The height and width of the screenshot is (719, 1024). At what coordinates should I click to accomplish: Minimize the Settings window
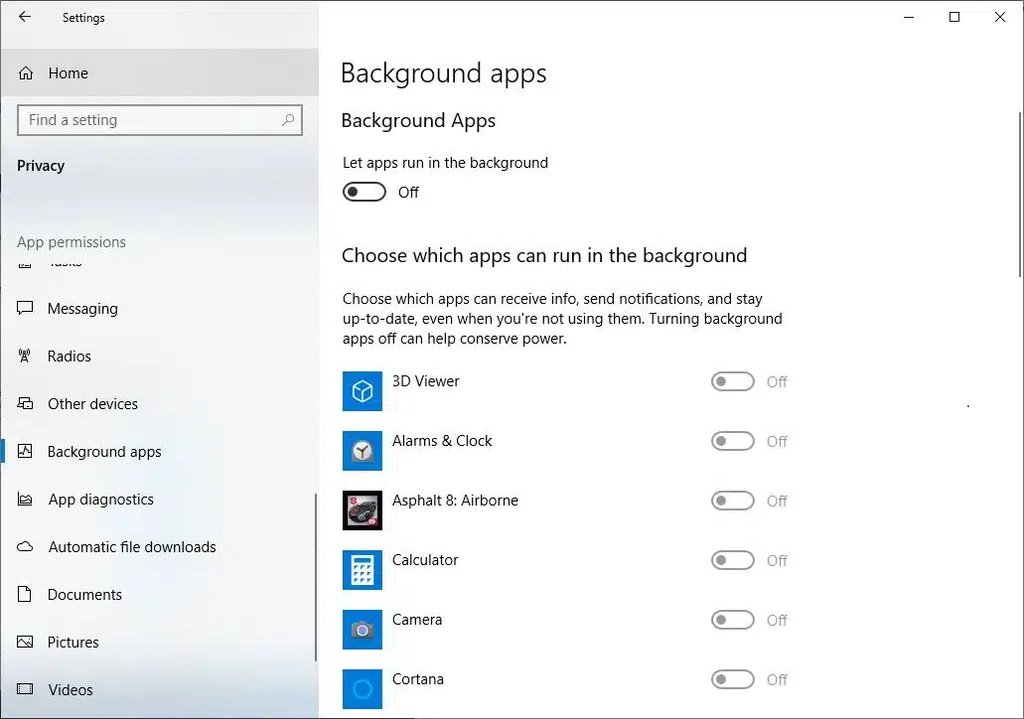click(x=909, y=17)
